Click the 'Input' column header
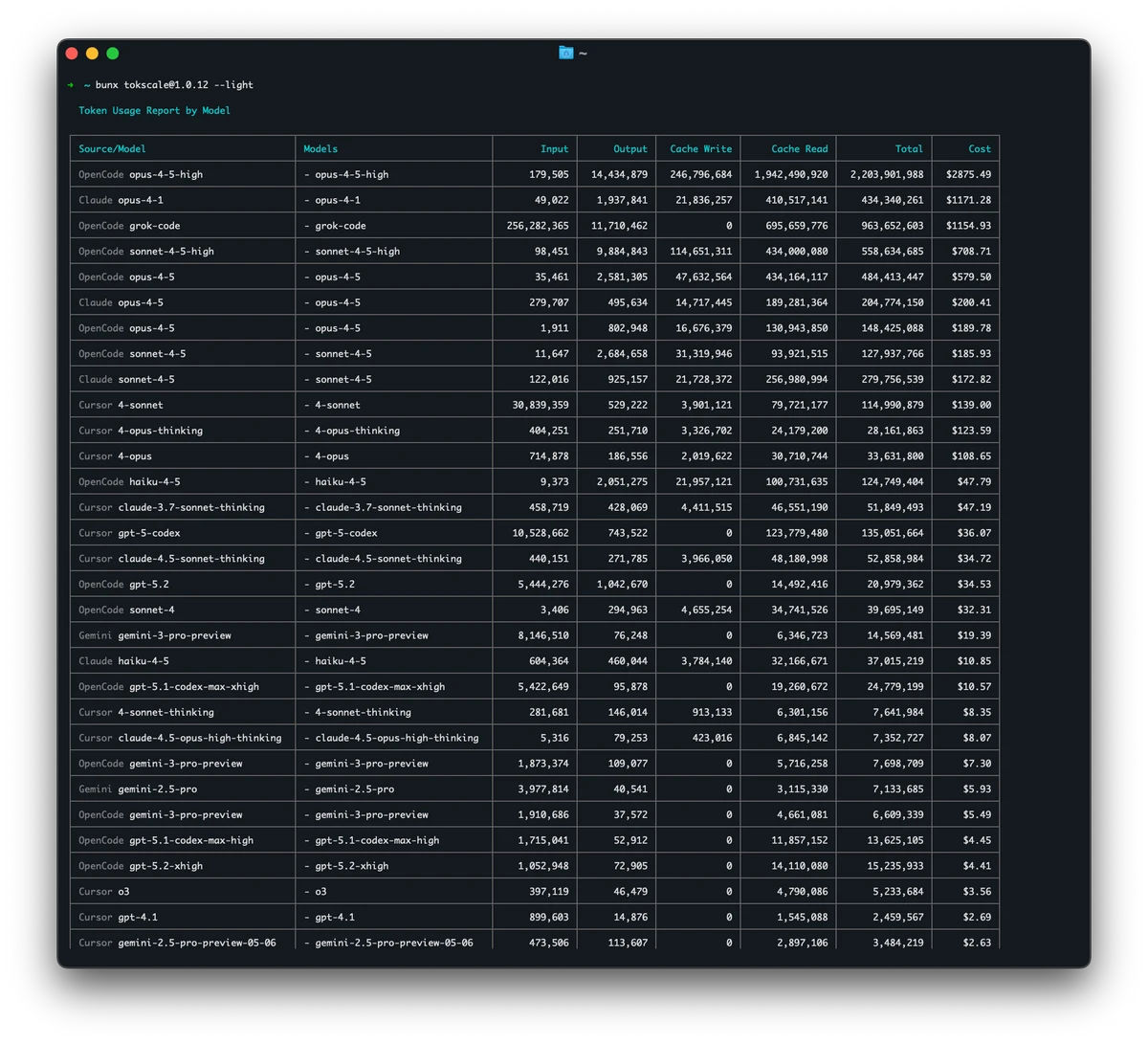 tap(554, 149)
